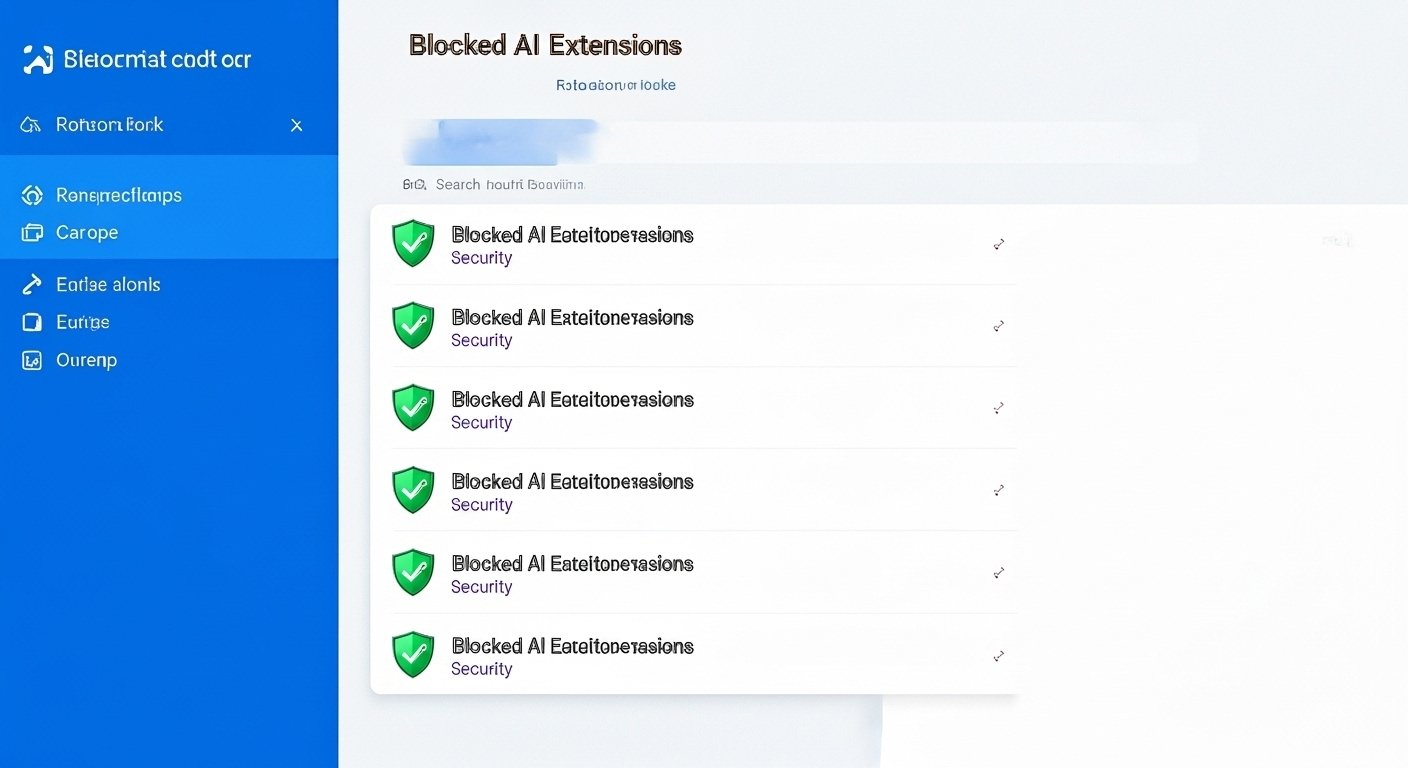1408x768 pixels.
Task: Click the icon left of "Rohsom Eork"
Action: tap(31, 125)
